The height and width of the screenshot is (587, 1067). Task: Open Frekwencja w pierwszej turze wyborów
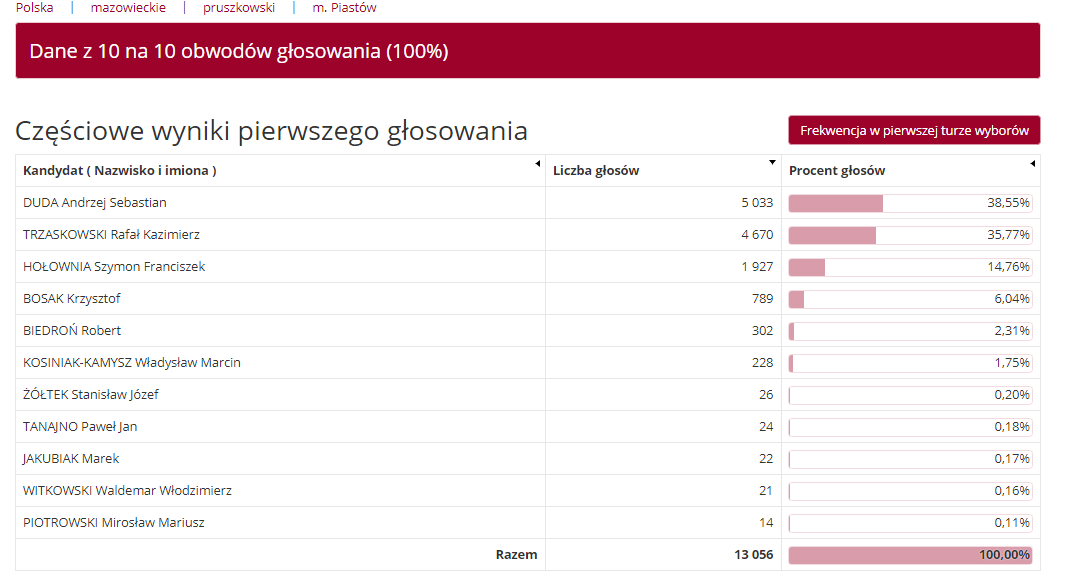[x=914, y=130]
